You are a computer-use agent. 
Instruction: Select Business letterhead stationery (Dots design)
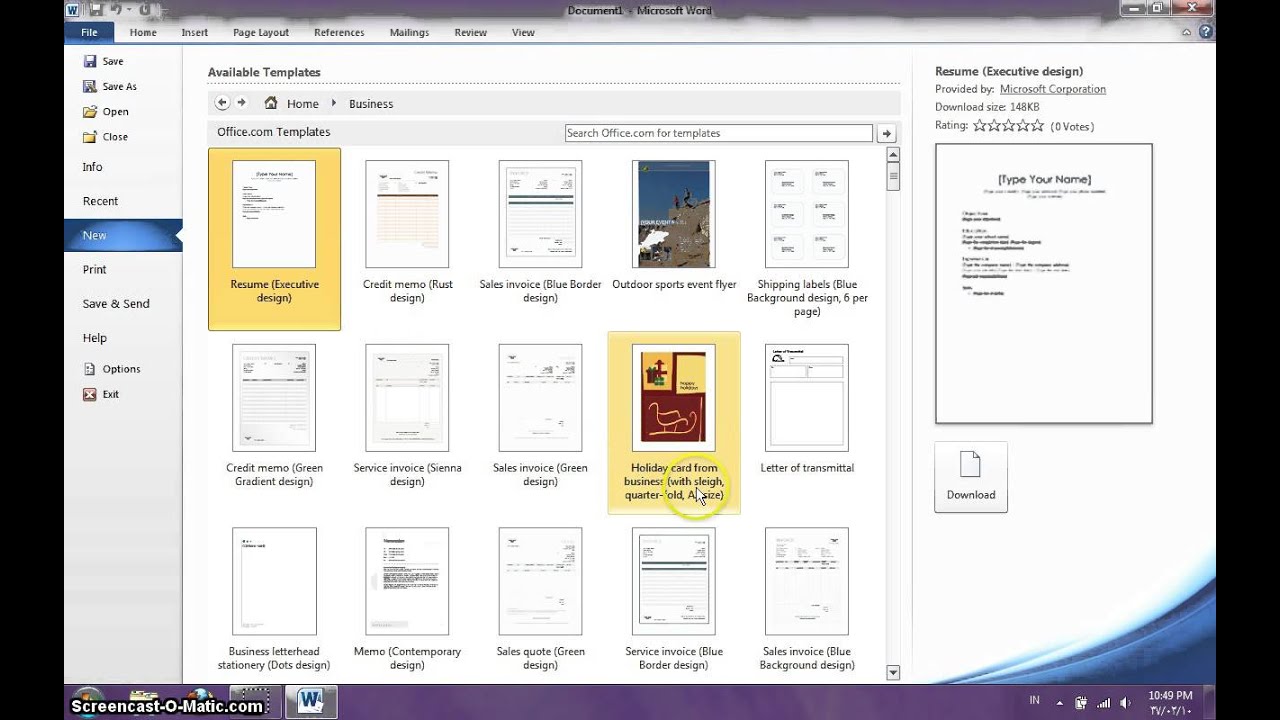[274, 600]
